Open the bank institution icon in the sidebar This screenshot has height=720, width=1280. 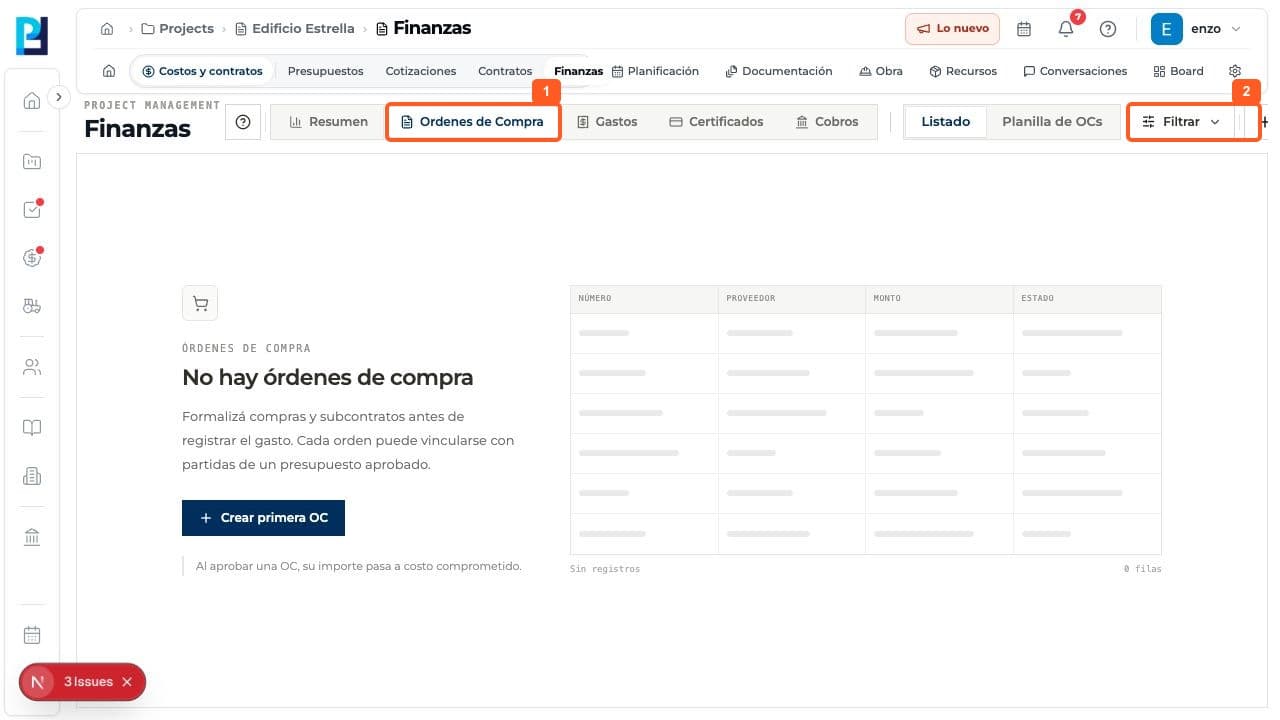[x=32, y=538]
